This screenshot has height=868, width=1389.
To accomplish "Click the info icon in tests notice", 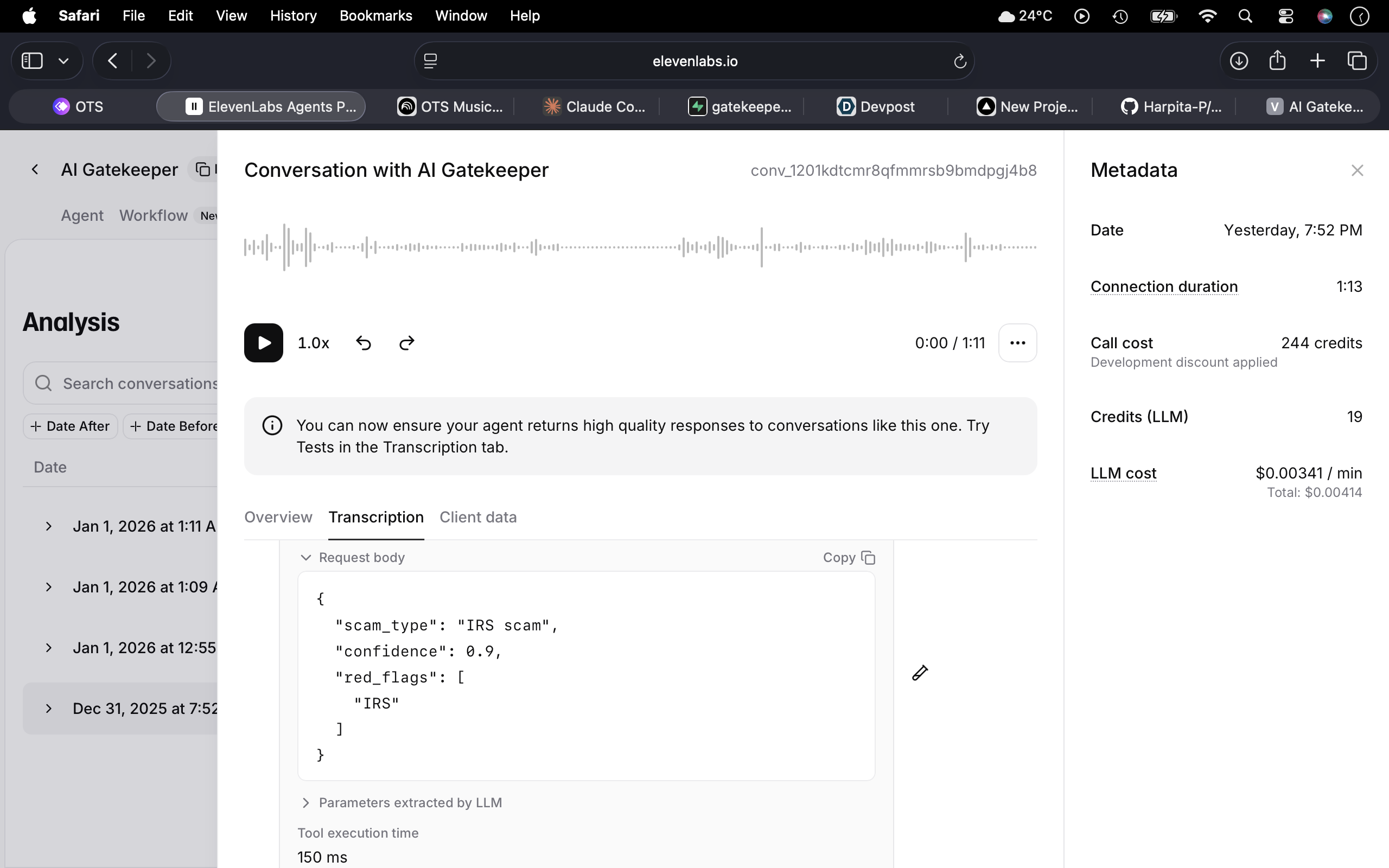I will [x=272, y=425].
